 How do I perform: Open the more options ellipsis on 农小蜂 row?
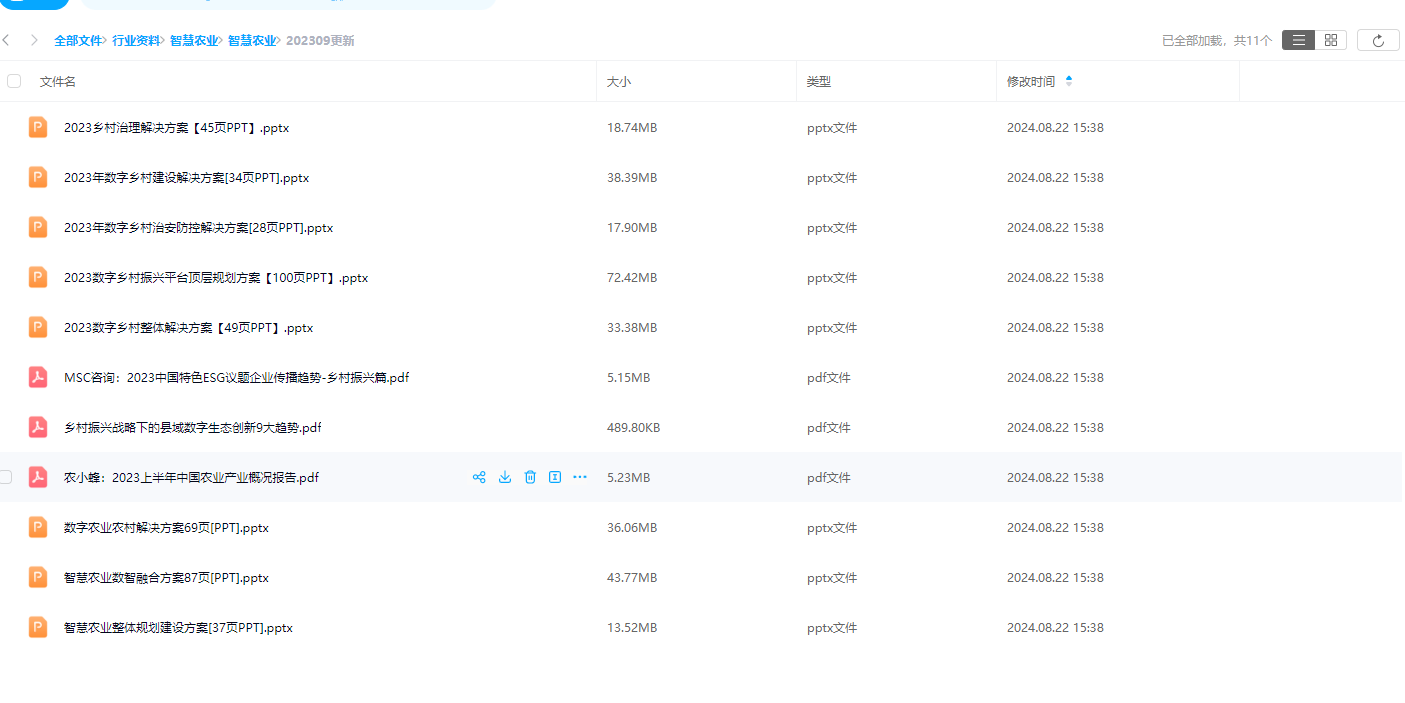coord(580,478)
